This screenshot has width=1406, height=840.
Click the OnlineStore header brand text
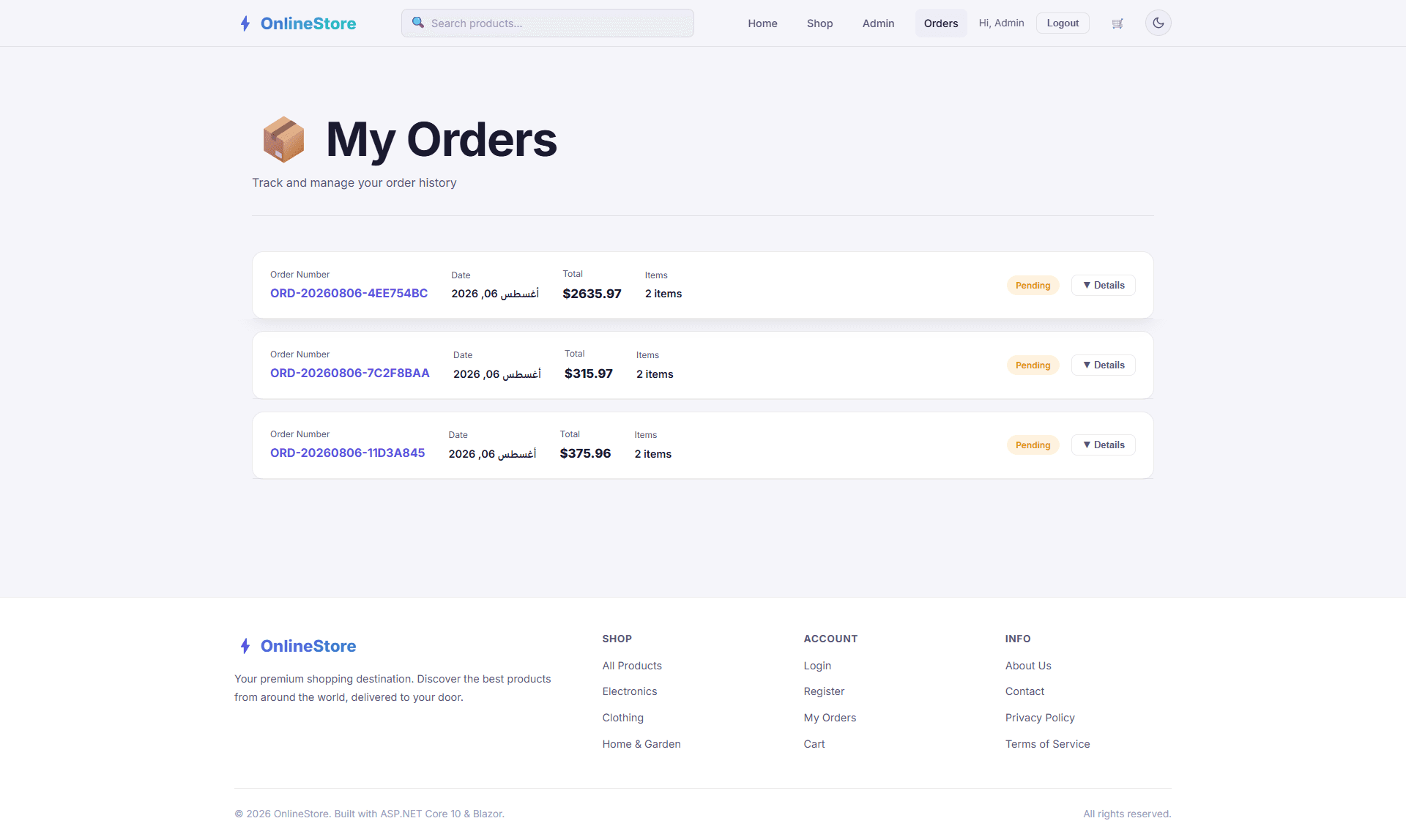pyautogui.click(x=308, y=23)
